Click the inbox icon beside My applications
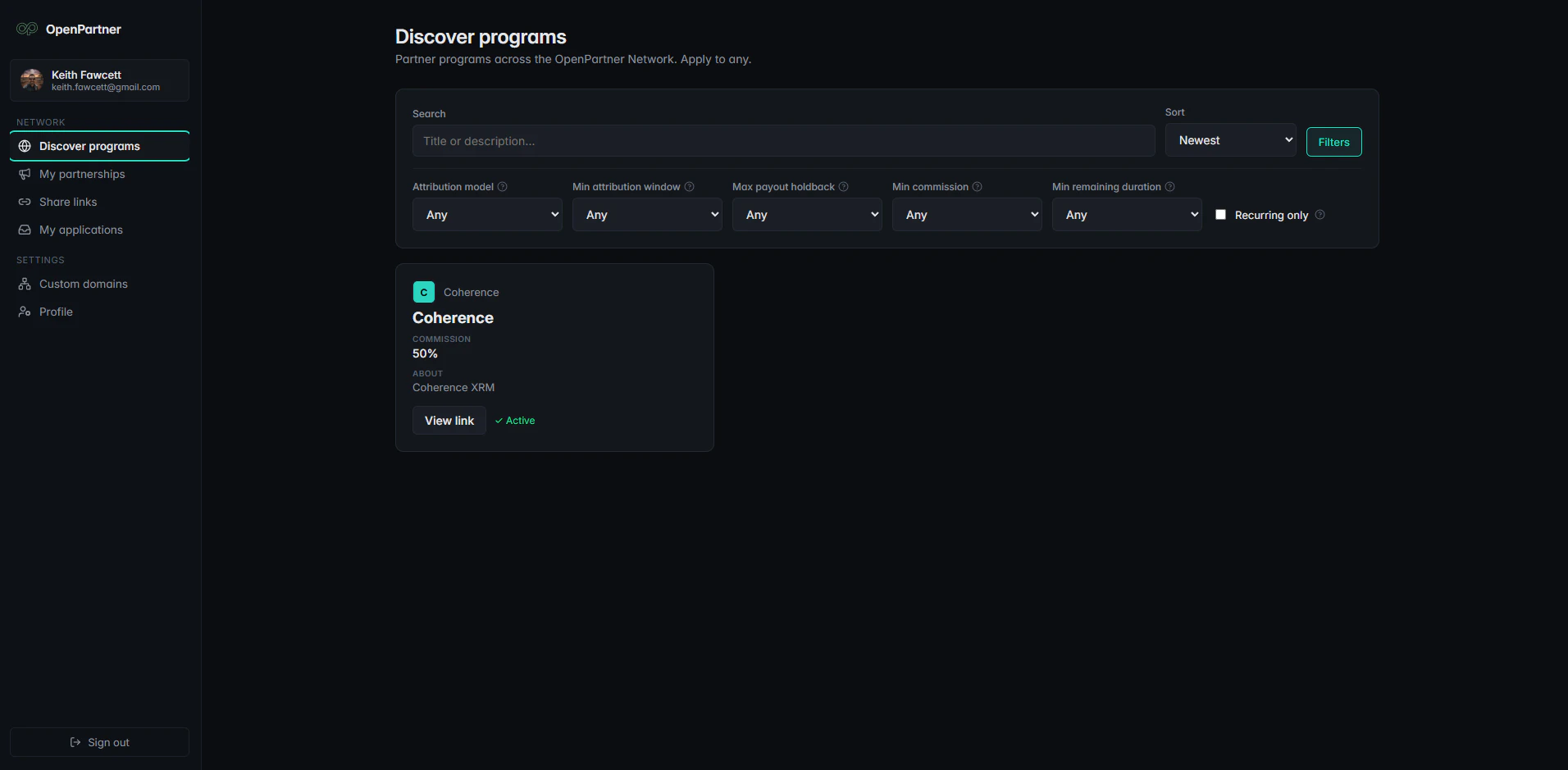This screenshot has width=1568, height=770. pos(25,230)
